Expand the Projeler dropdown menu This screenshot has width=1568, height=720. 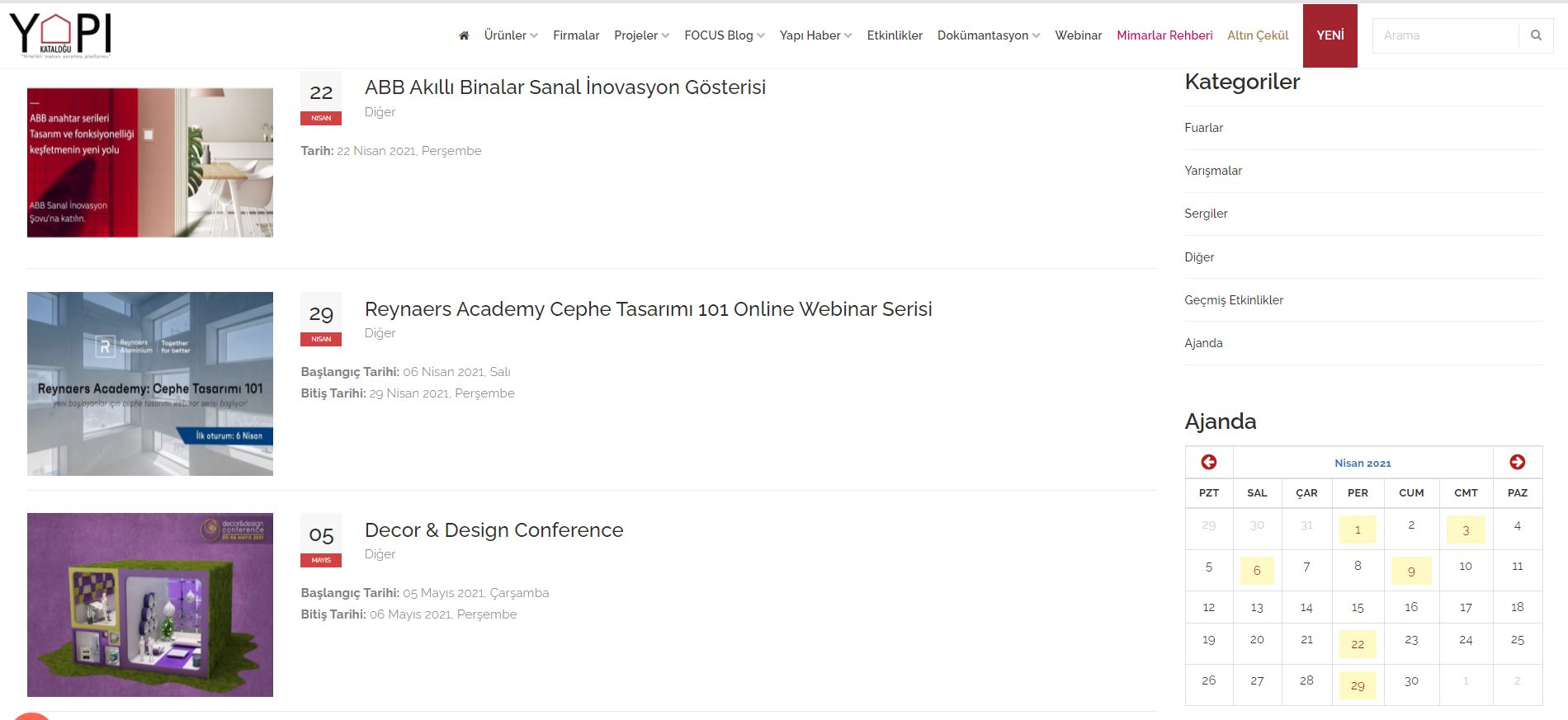coord(641,35)
